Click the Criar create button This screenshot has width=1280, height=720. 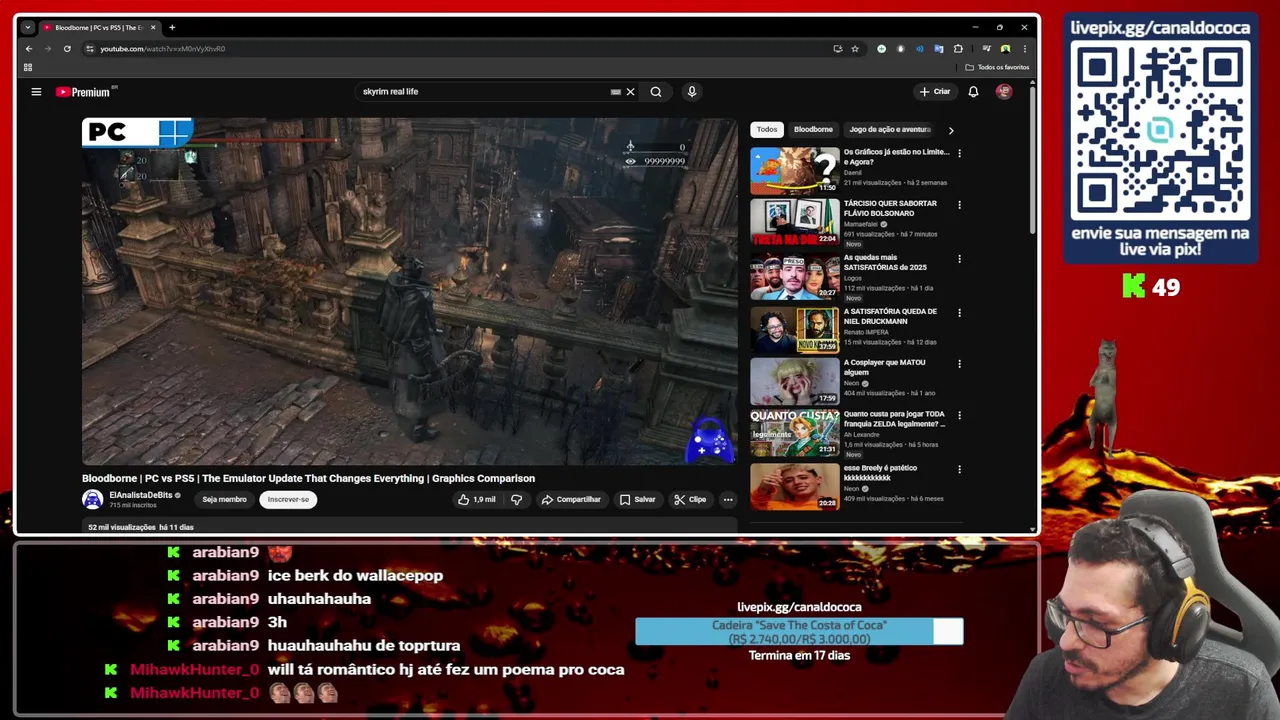point(935,92)
